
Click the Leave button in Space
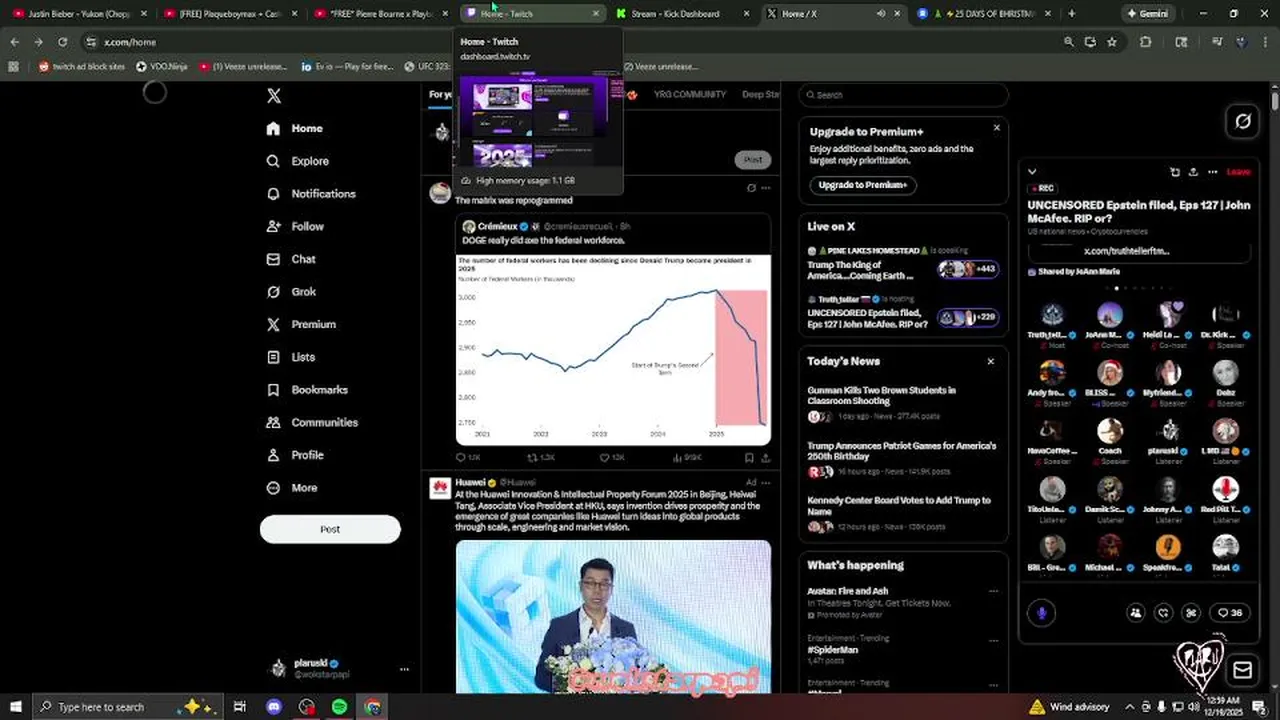pyautogui.click(x=1238, y=172)
